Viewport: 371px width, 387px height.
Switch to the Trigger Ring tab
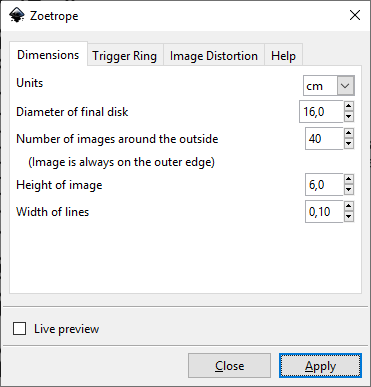tap(124, 56)
